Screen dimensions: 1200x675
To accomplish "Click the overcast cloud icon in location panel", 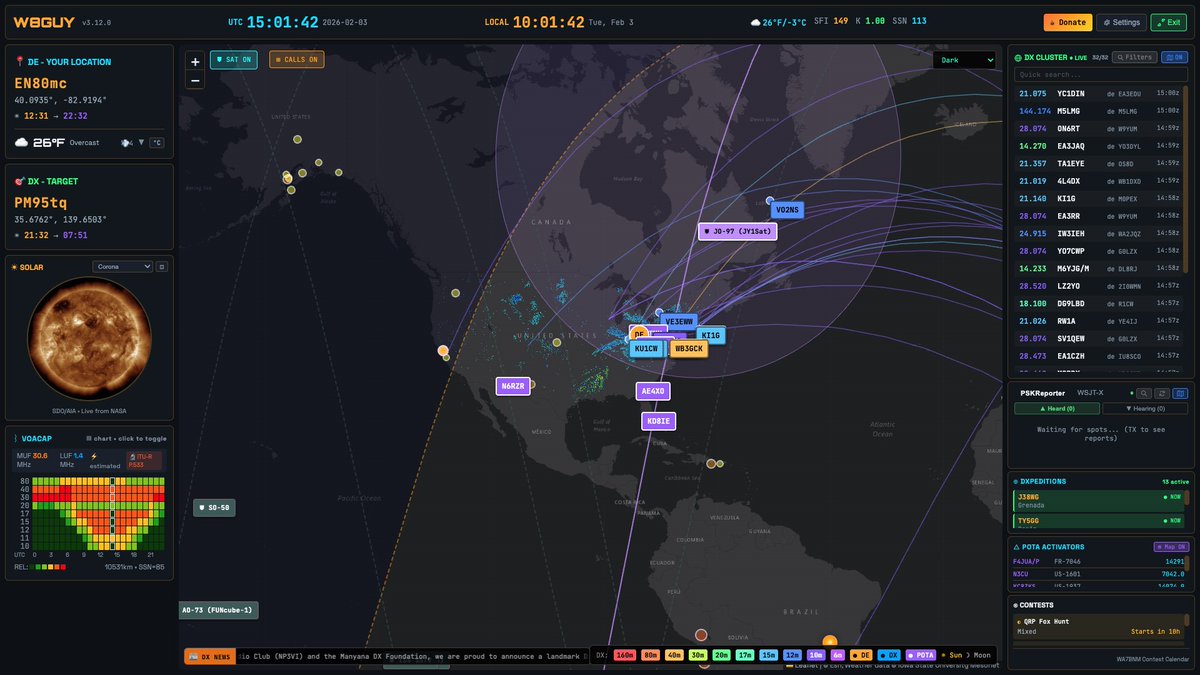I will 21,142.
